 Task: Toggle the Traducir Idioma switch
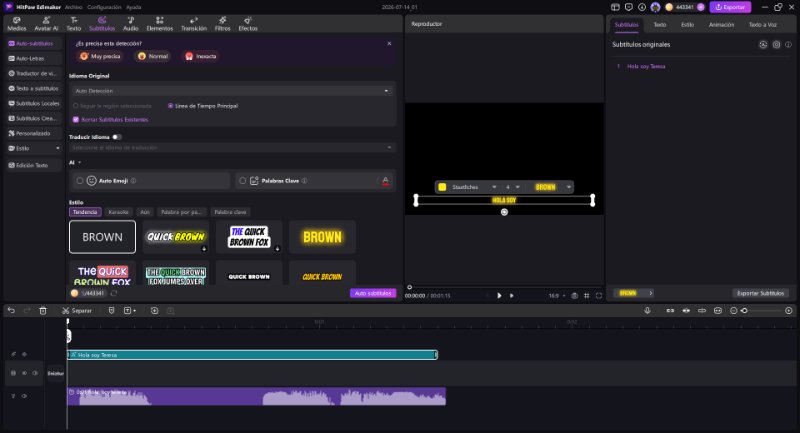click(117, 137)
